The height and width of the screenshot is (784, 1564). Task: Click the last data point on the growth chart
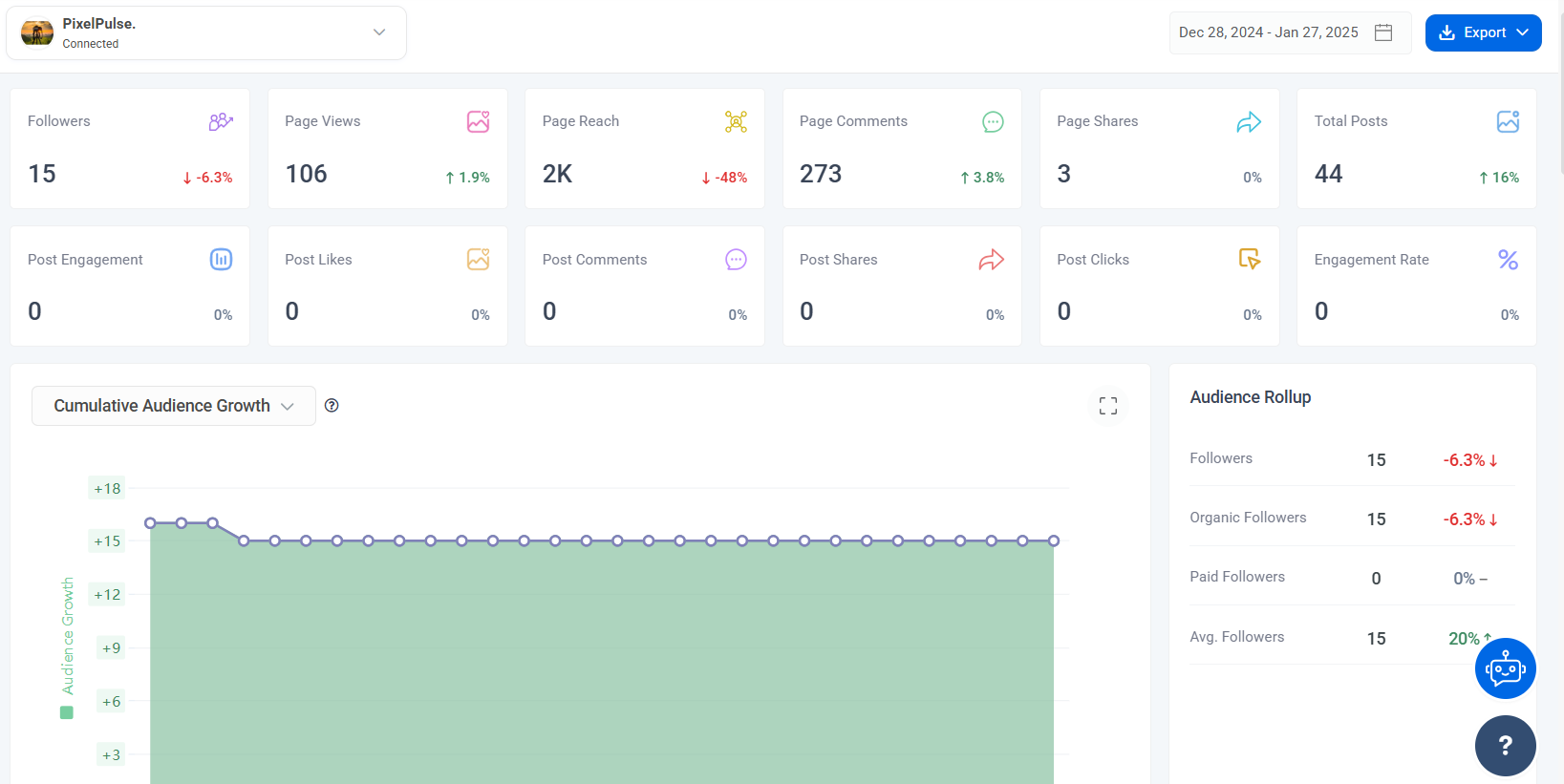1054,540
